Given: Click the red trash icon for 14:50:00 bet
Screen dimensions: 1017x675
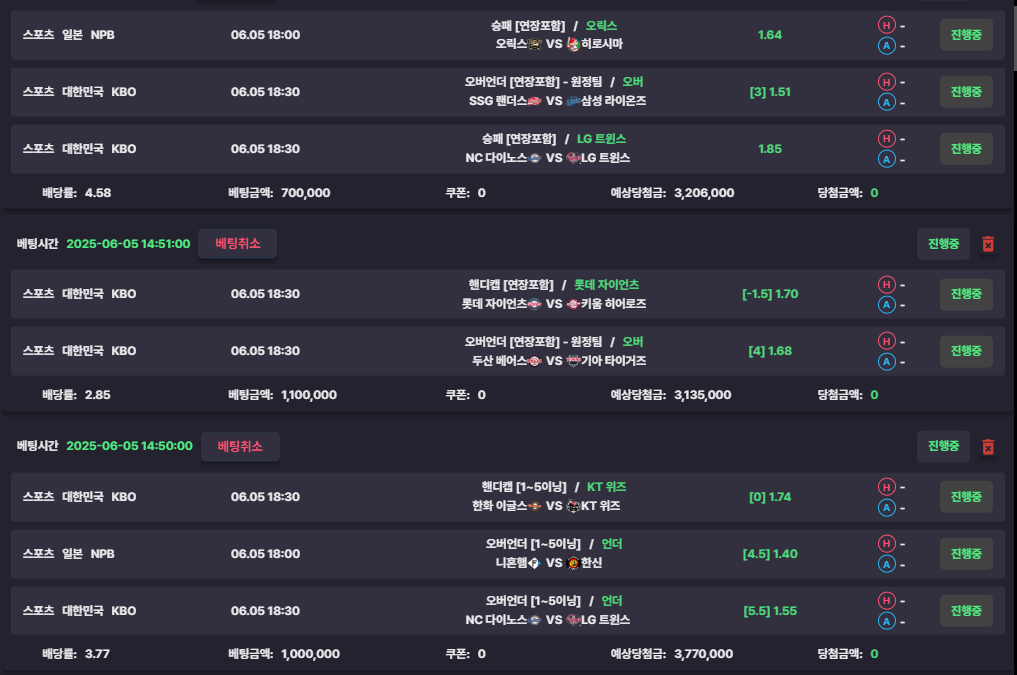Looking at the screenshot, I should [988, 447].
